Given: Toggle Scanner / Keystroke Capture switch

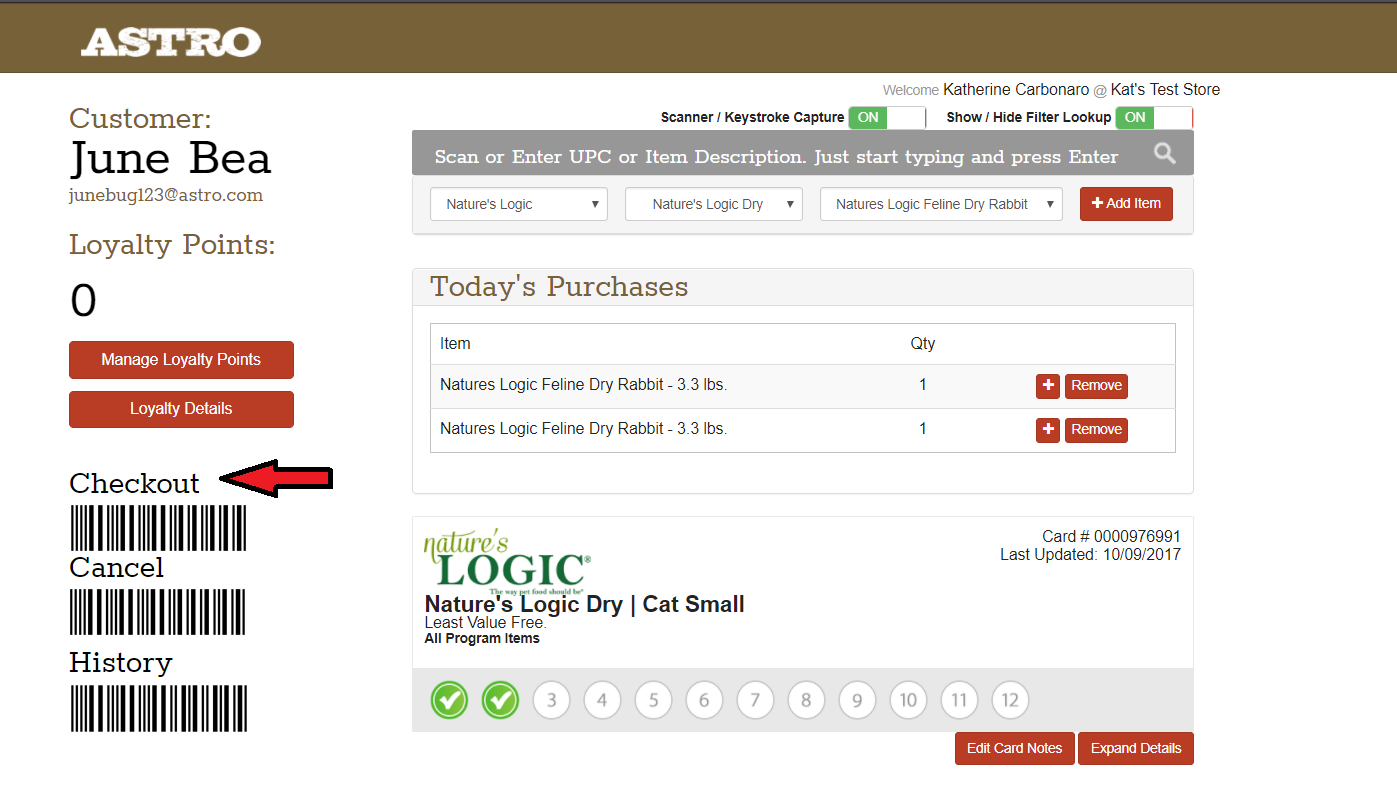Looking at the screenshot, I should click(887, 117).
